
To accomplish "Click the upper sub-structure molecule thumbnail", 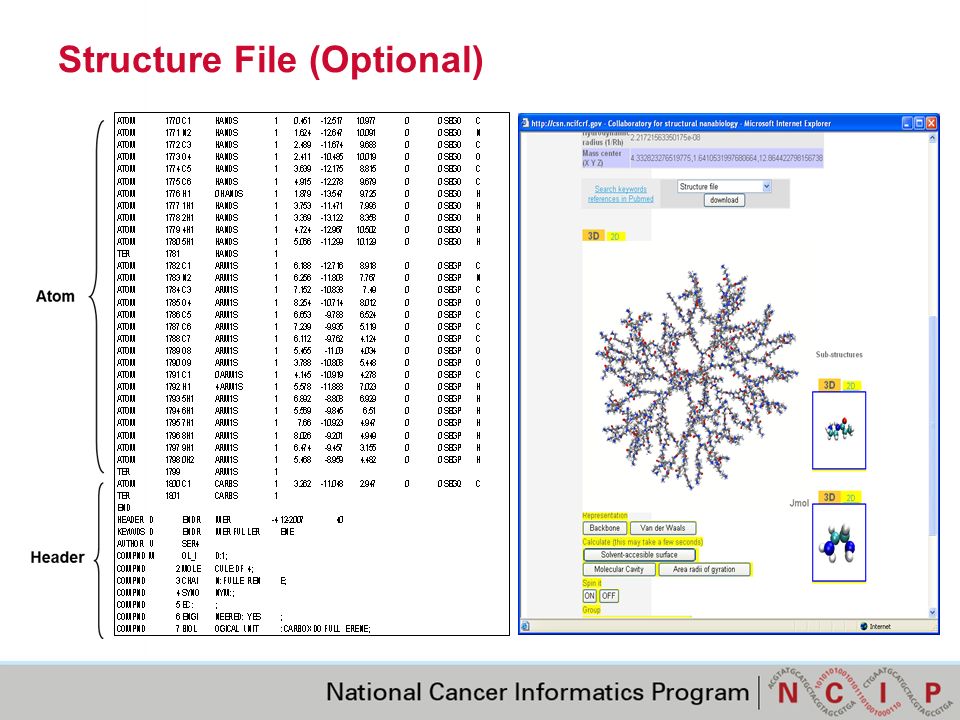I will pyautogui.click(x=839, y=430).
